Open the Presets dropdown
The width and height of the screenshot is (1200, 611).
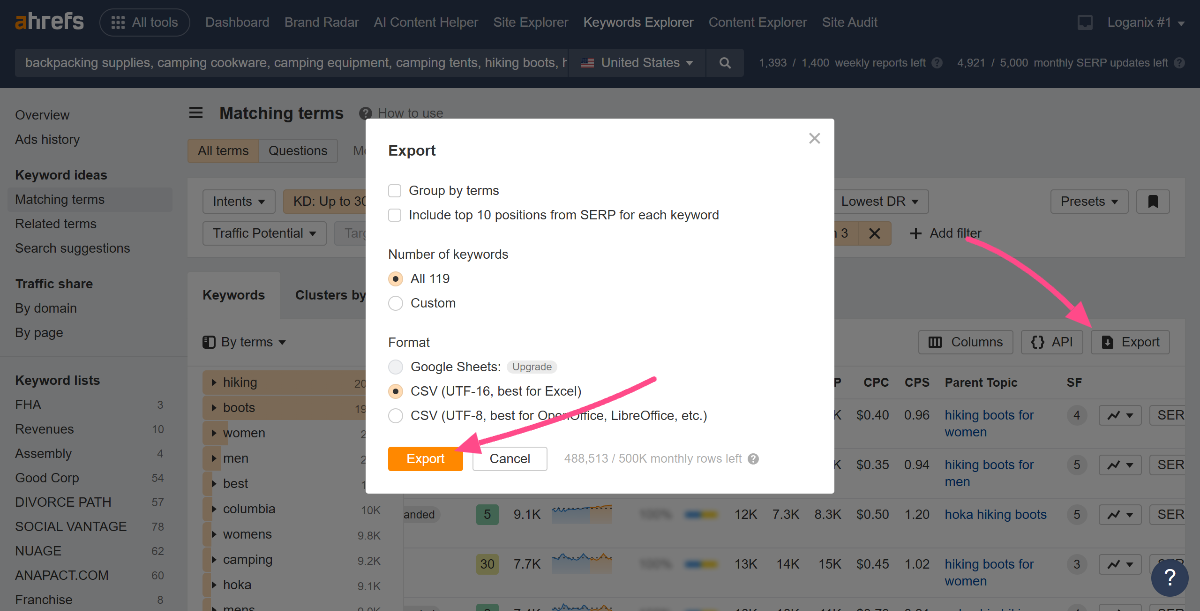coord(1089,201)
